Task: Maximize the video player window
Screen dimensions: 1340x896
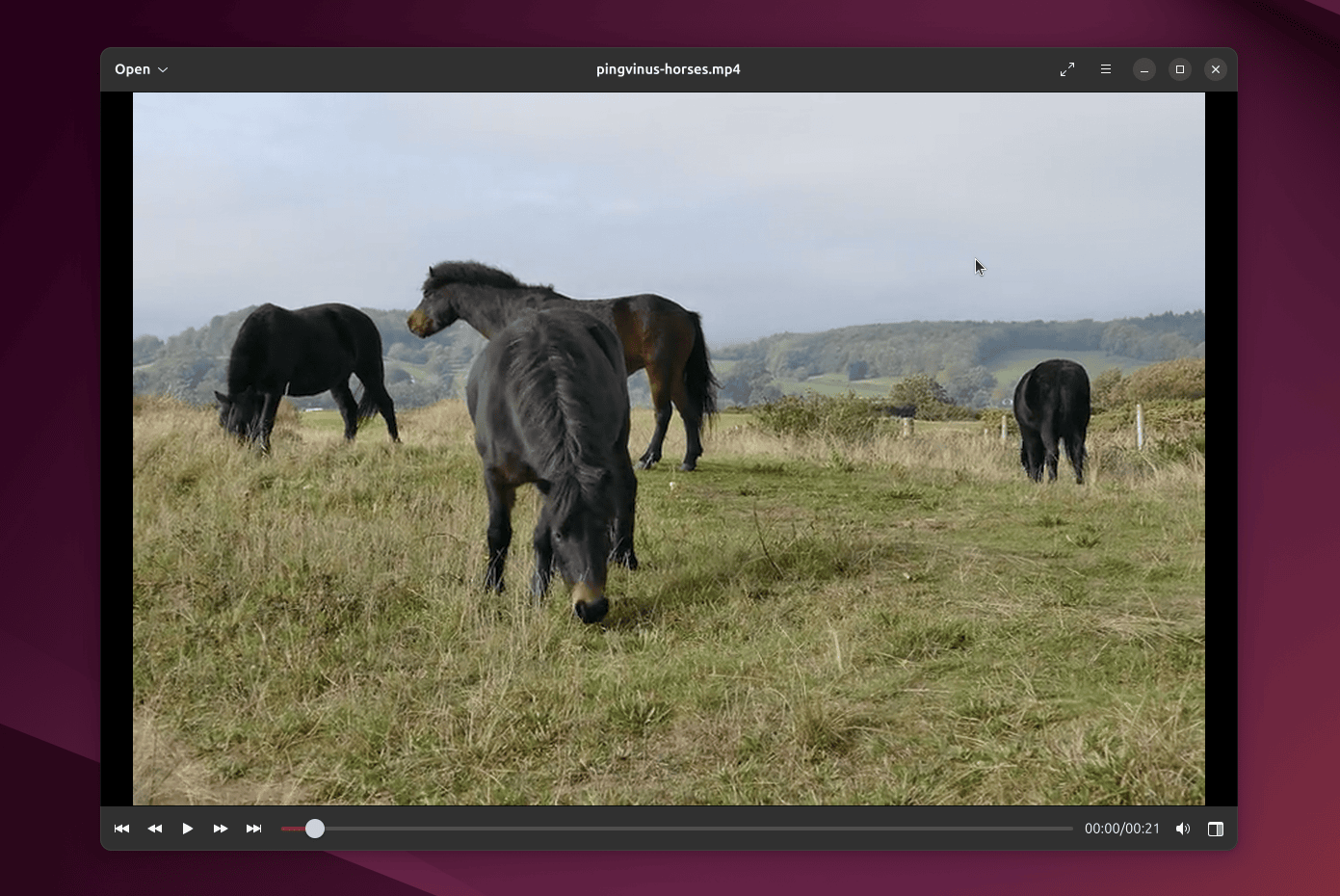Action: click(1180, 69)
